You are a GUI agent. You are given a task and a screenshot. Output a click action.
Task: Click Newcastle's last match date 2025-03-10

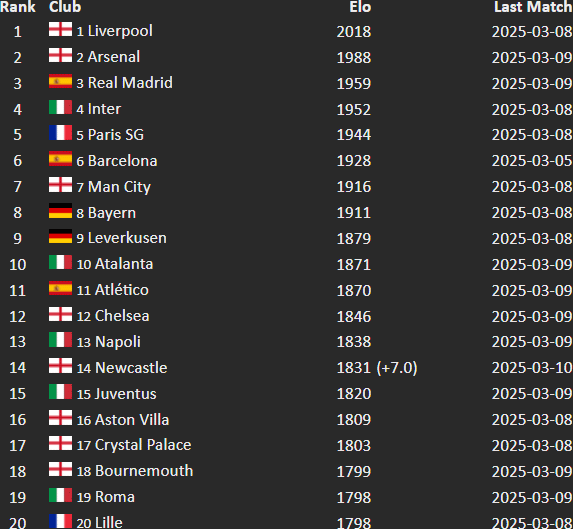(x=532, y=368)
